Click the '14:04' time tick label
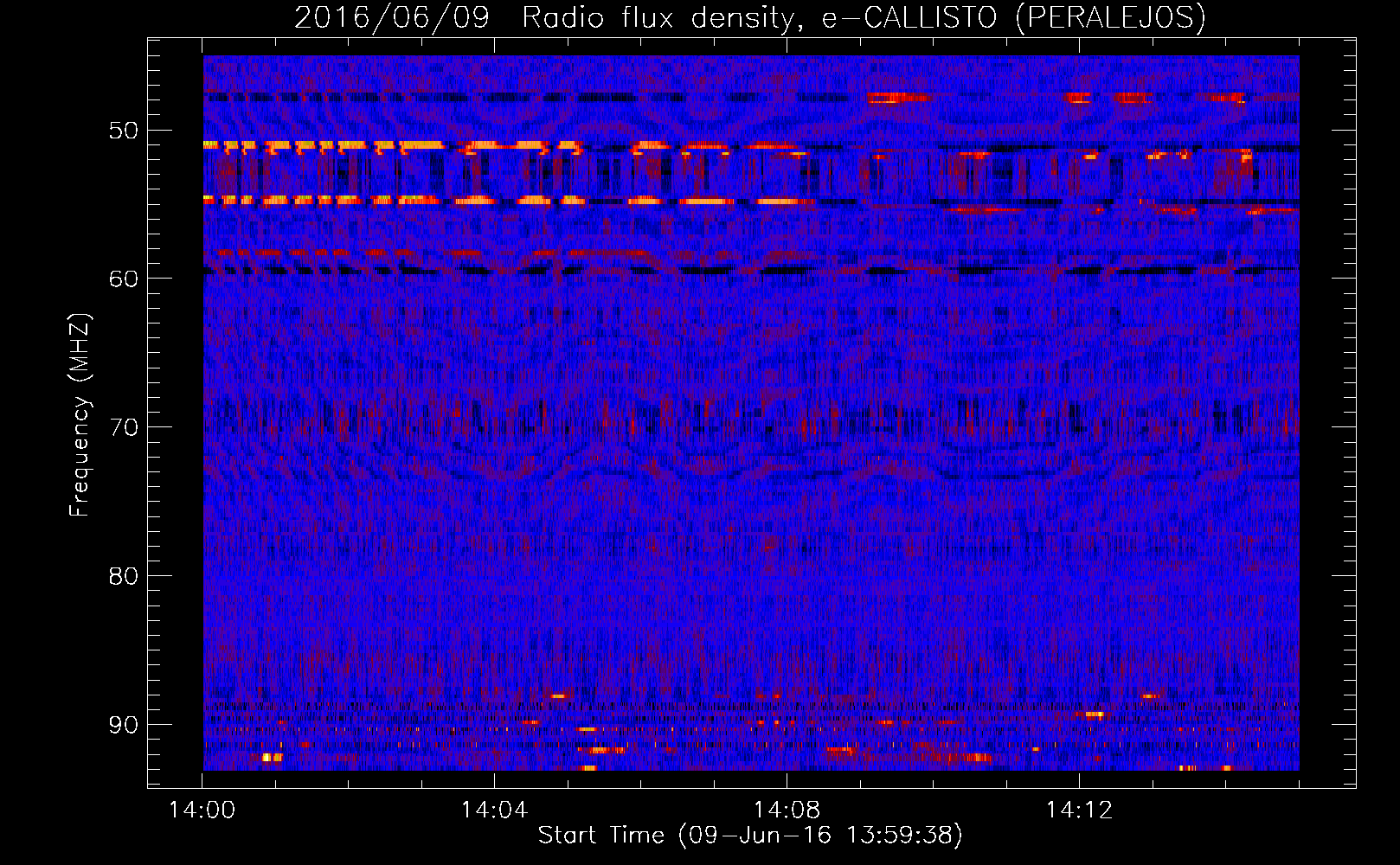 click(494, 811)
